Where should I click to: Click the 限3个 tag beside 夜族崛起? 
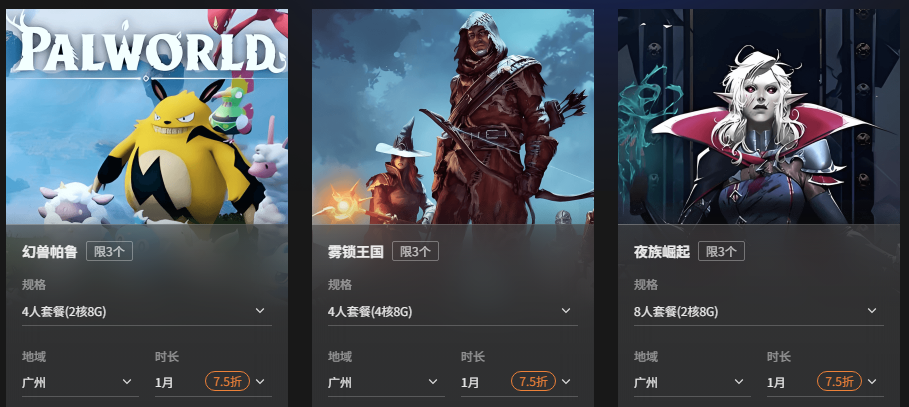coord(722,252)
